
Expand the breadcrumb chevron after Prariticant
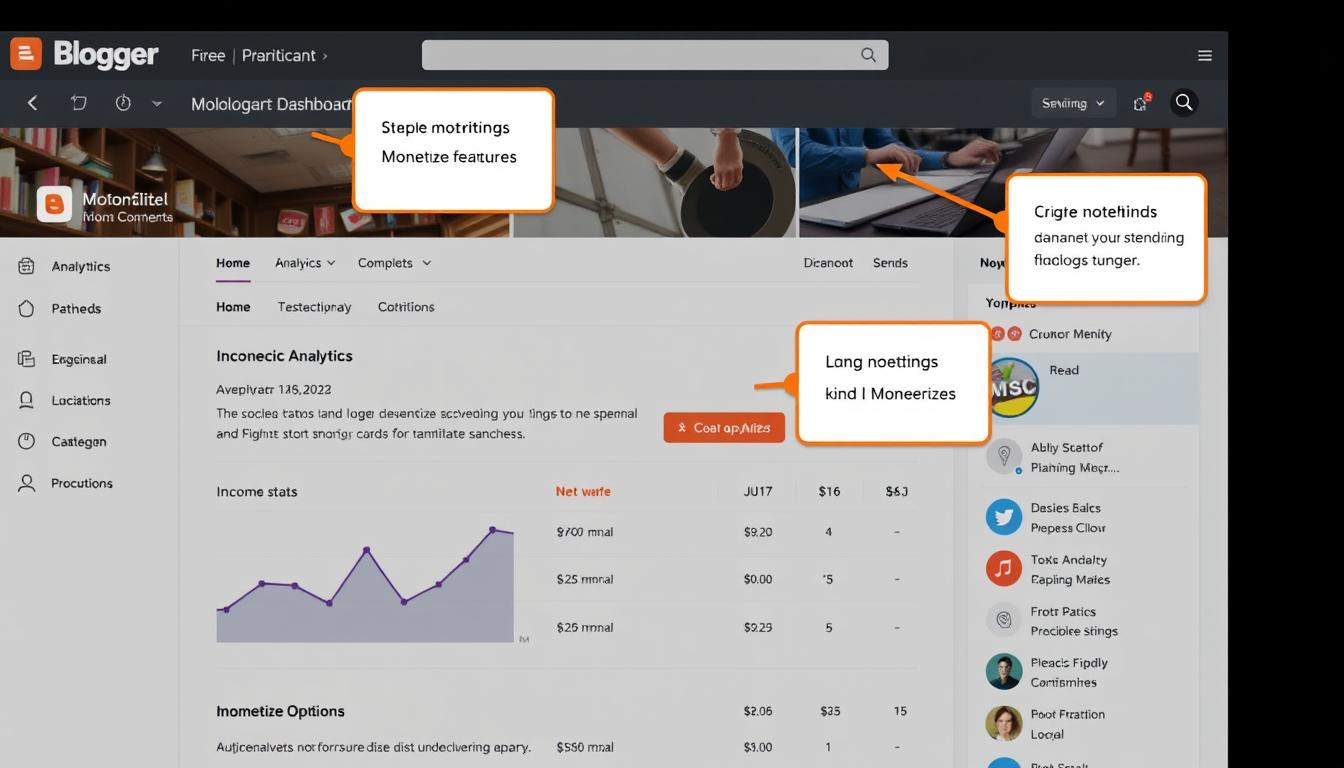(x=325, y=56)
